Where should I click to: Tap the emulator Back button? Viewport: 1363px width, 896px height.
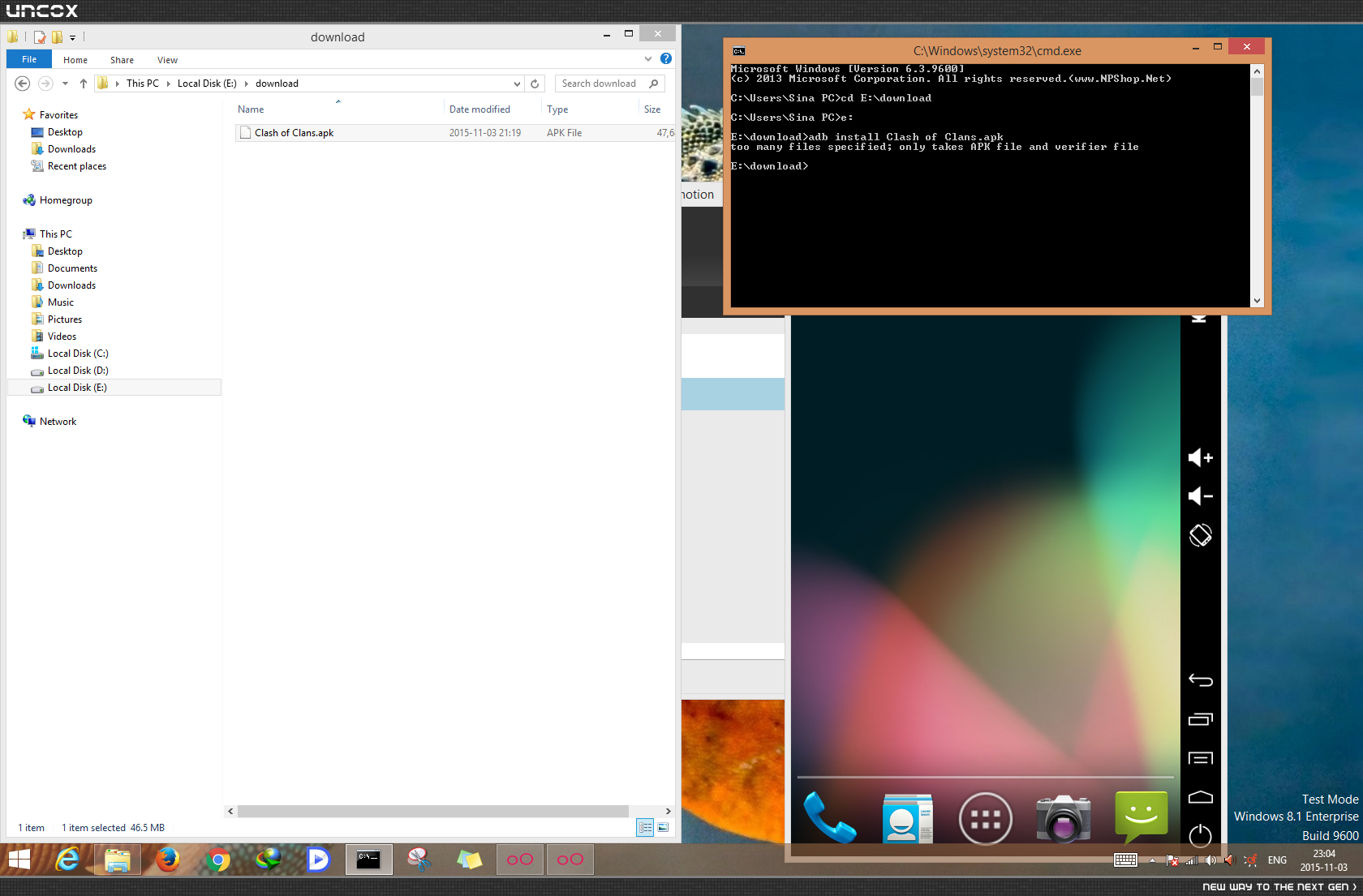pyautogui.click(x=1201, y=680)
